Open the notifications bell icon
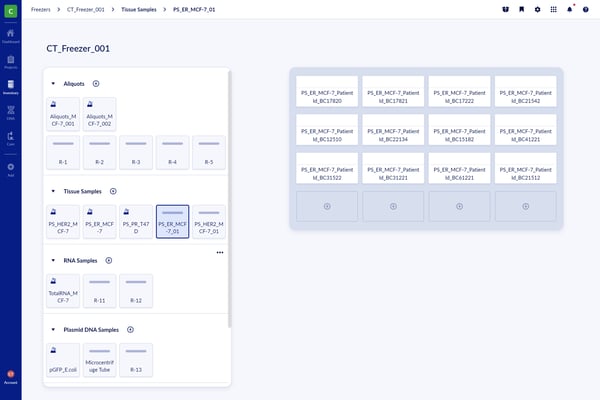This screenshot has width=600, height=400. pos(569,9)
